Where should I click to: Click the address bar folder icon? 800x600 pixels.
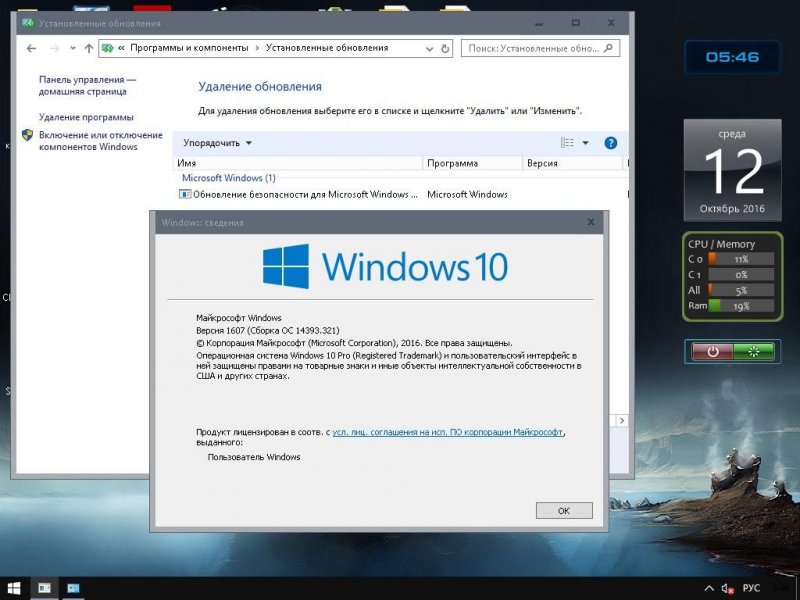[x=107, y=48]
